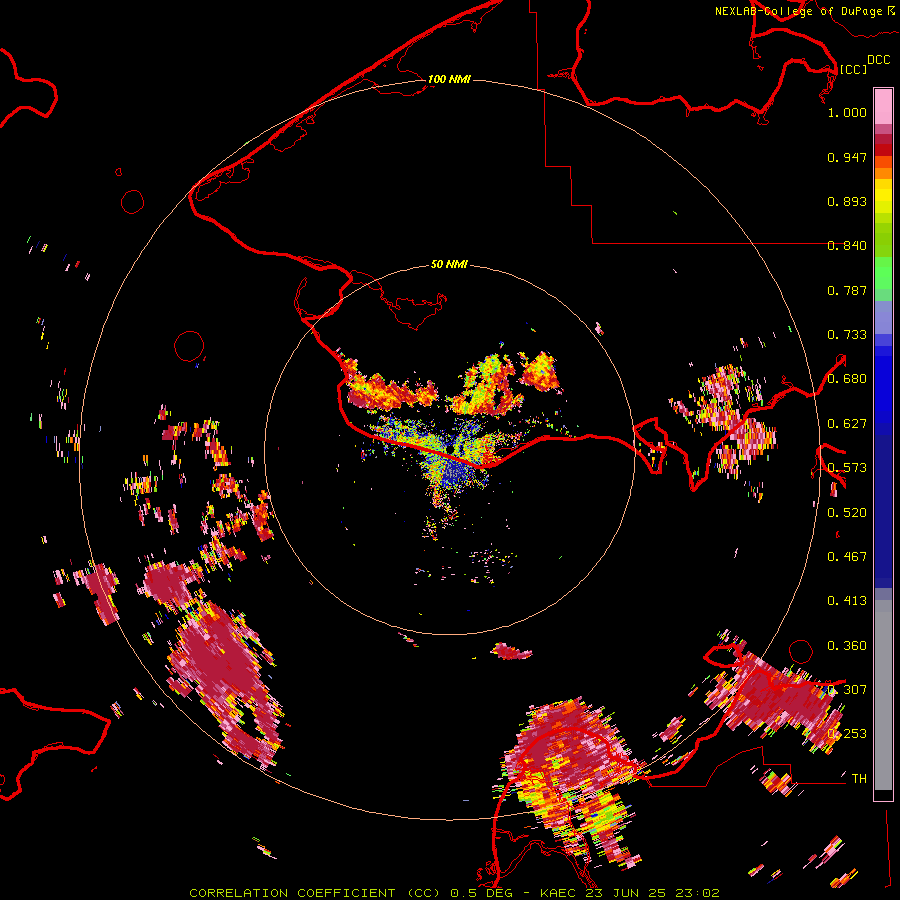
Task: Click the "23 JUN 25" date text
Action: [x=626, y=893]
